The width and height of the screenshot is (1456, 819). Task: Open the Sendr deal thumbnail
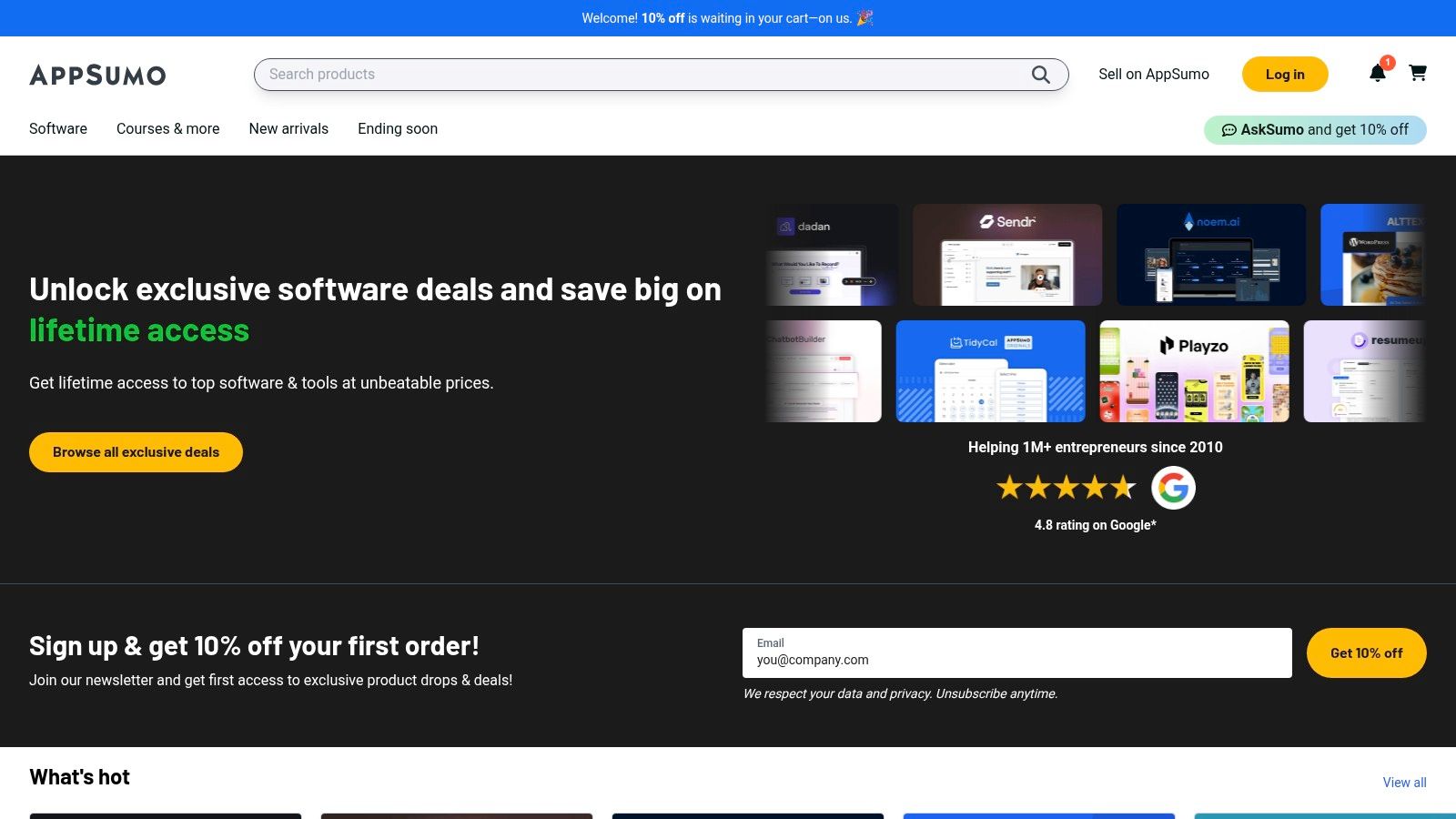tap(1006, 255)
